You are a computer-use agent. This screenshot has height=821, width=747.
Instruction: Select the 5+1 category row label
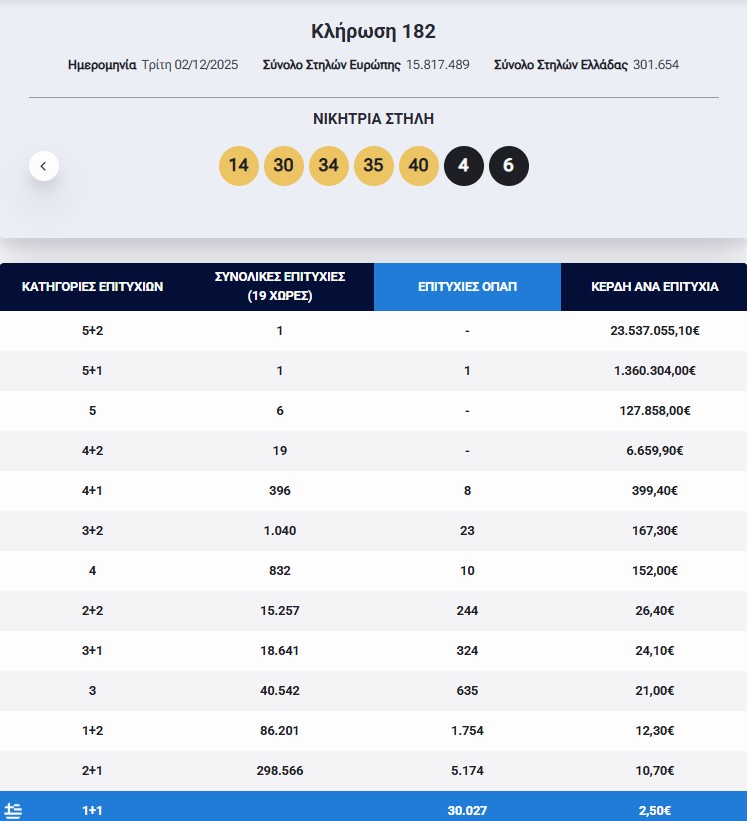[92, 371]
